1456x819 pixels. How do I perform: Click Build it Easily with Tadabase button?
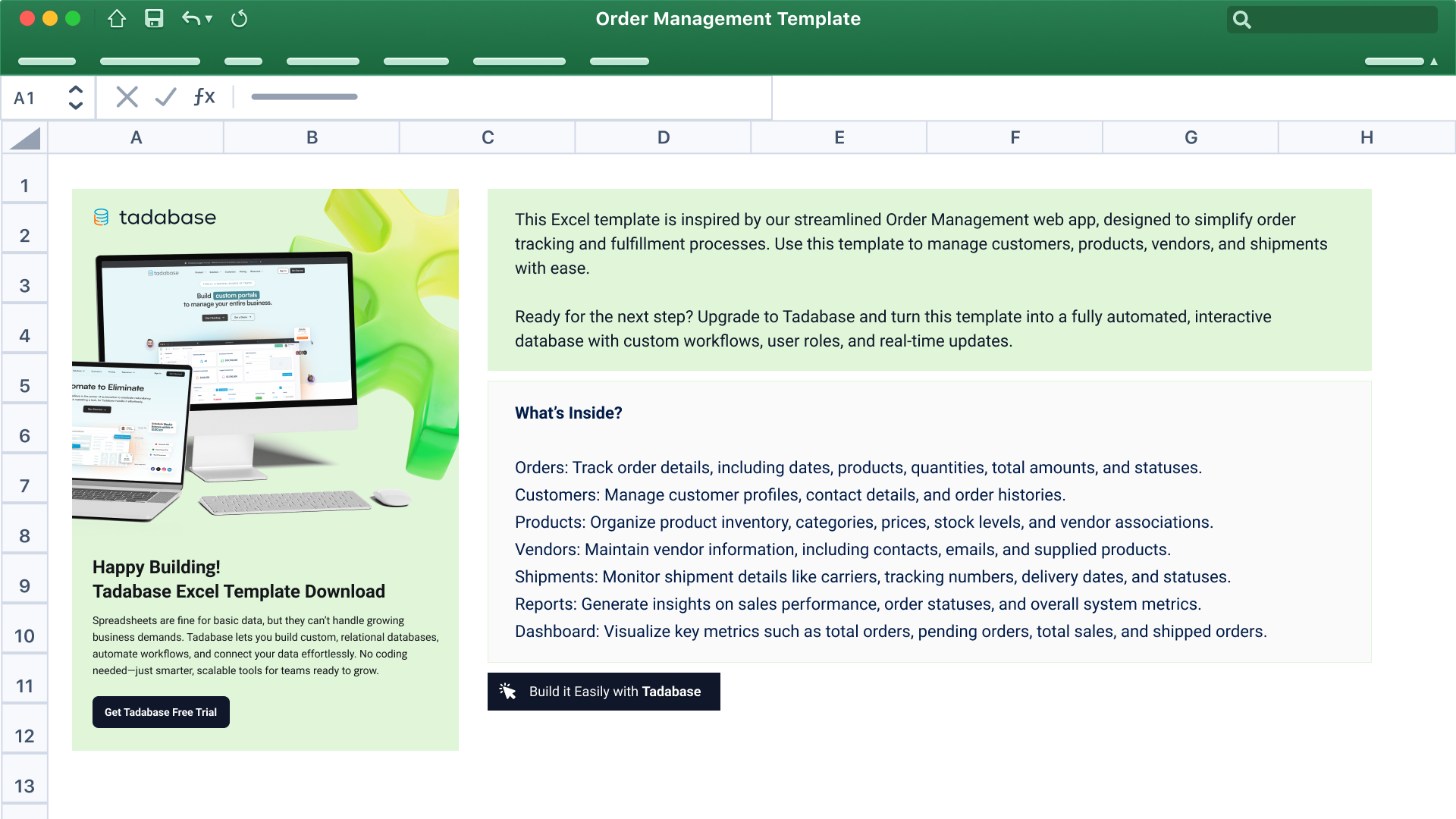pos(604,692)
